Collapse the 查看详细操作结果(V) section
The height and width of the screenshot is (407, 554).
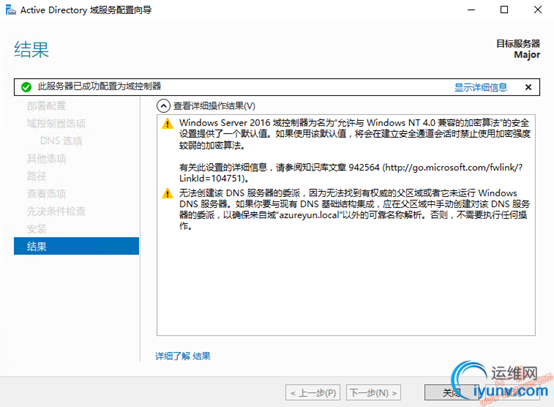coord(164,106)
